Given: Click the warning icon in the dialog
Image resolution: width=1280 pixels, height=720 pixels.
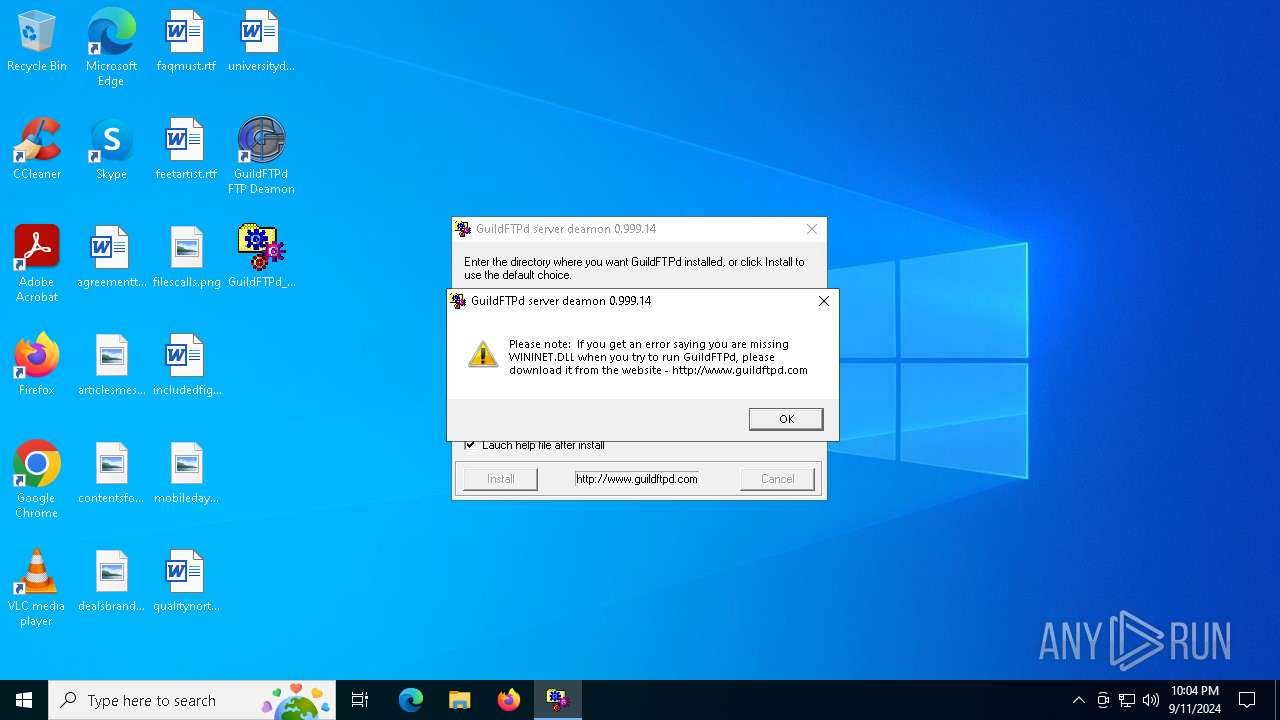Looking at the screenshot, I should pyautogui.click(x=483, y=354).
